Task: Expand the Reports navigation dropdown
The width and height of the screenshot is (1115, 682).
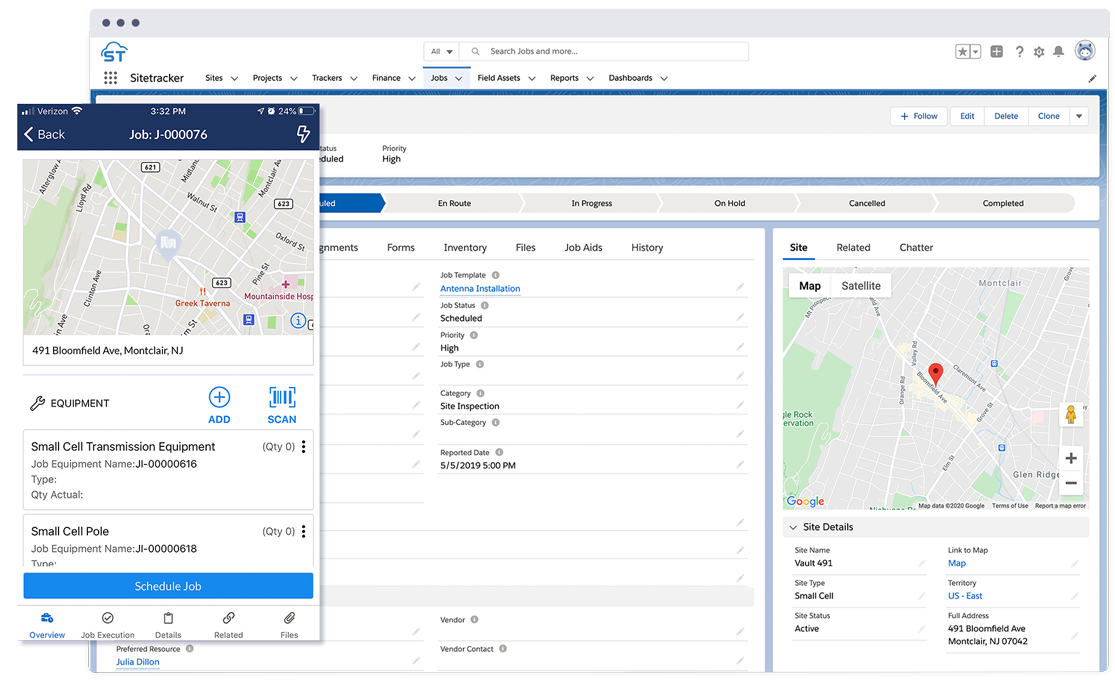Action: click(x=589, y=78)
